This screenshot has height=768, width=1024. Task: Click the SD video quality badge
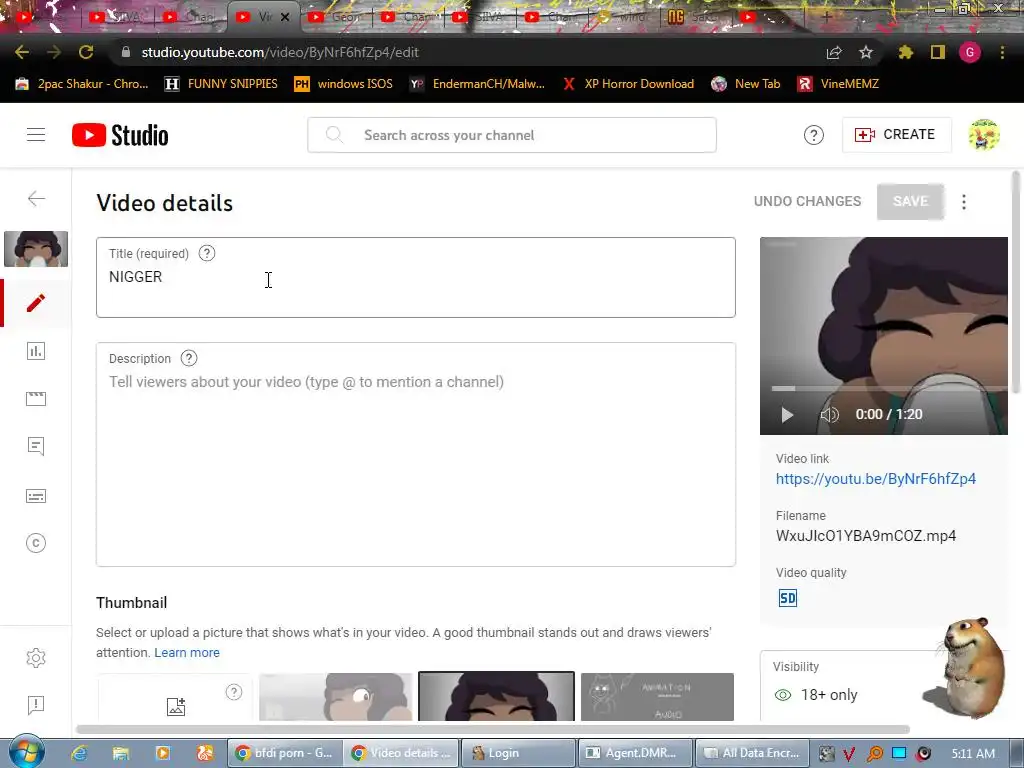(x=788, y=598)
